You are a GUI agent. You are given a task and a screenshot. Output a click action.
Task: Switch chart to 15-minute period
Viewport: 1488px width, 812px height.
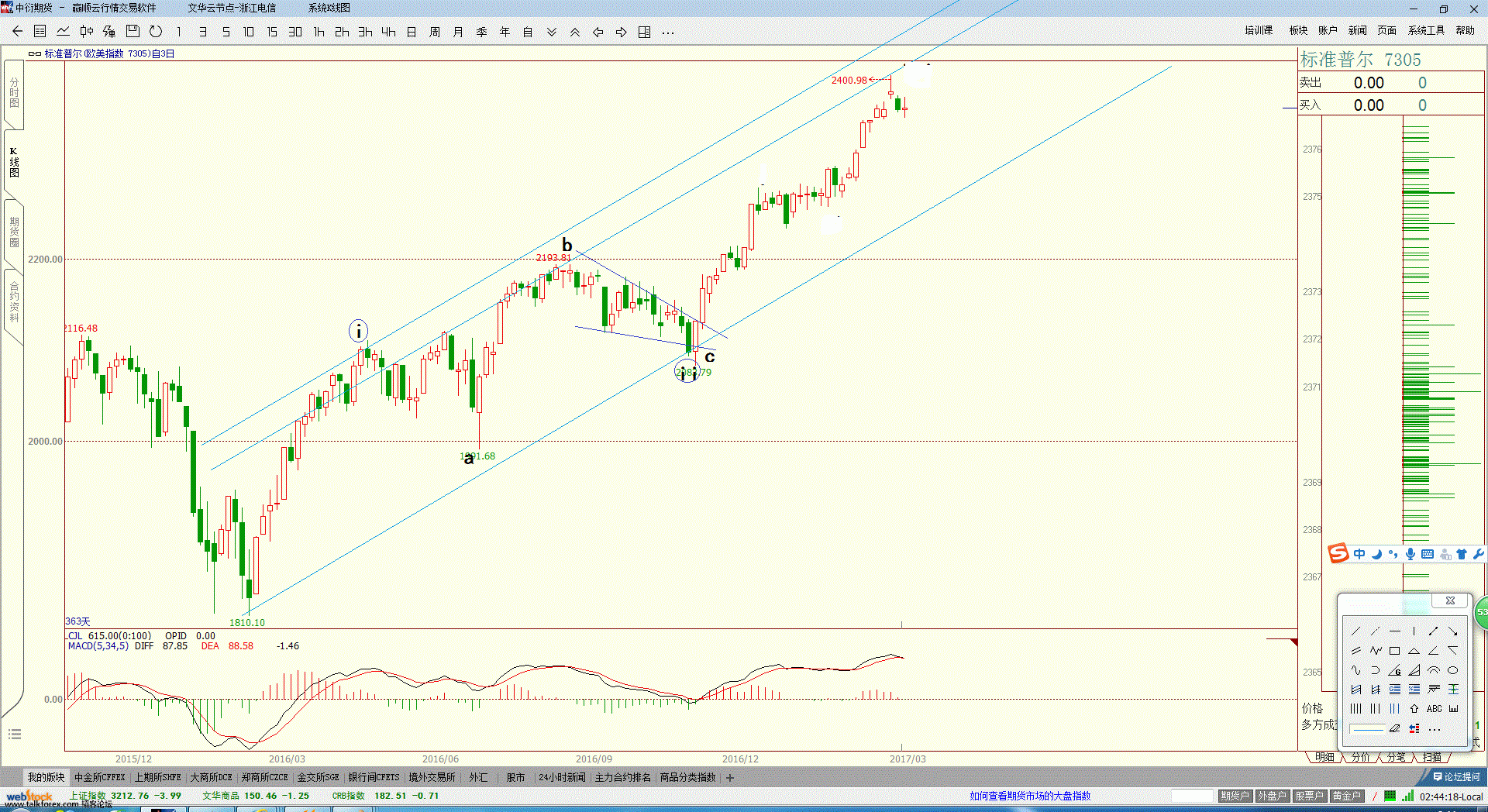[272, 32]
